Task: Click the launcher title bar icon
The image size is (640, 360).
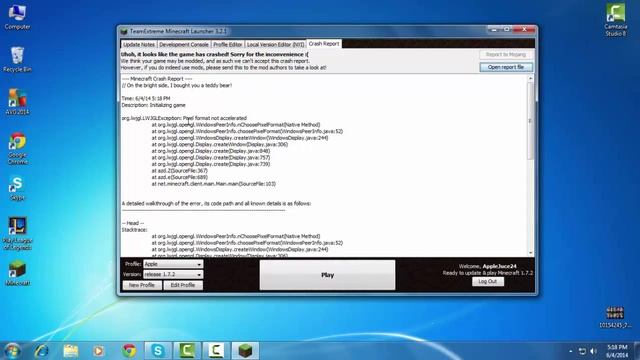Action: (x=124, y=31)
